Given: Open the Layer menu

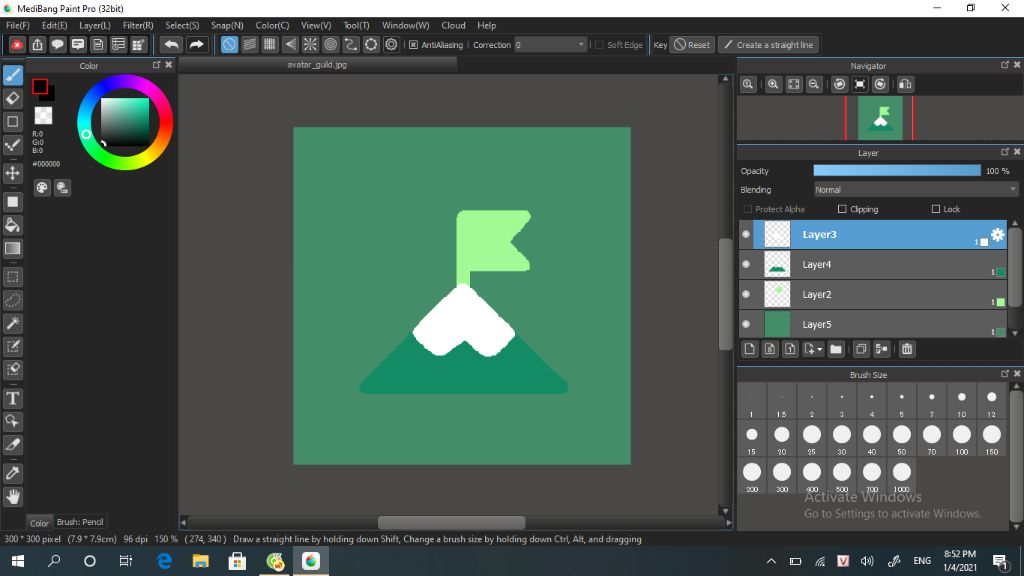Looking at the screenshot, I should point(95,25).
